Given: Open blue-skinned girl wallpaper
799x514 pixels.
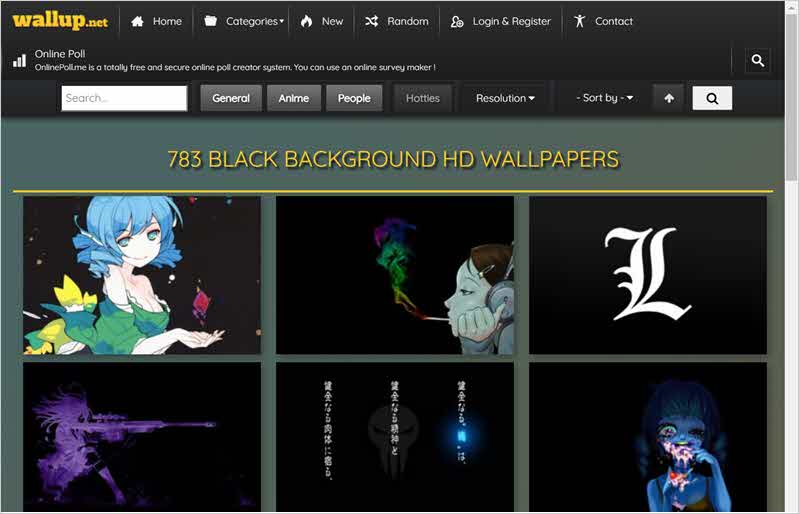Looking at the screenshot, I should (648, 437).
